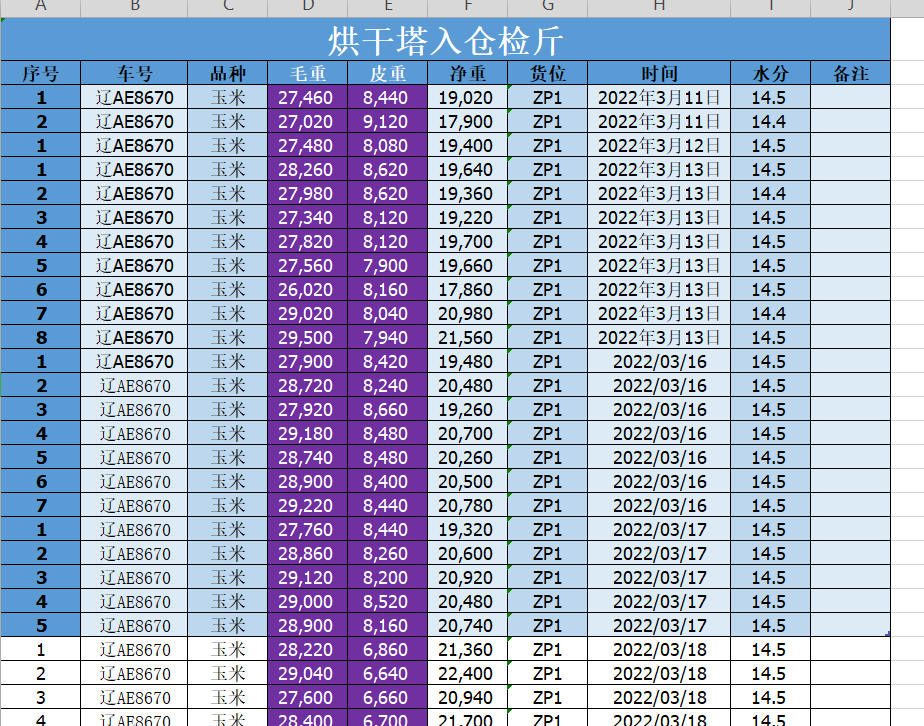The width and height of the screenshot is (924, 726).
Task: Click gross weight cell 29,180
Action: point(308,434)
